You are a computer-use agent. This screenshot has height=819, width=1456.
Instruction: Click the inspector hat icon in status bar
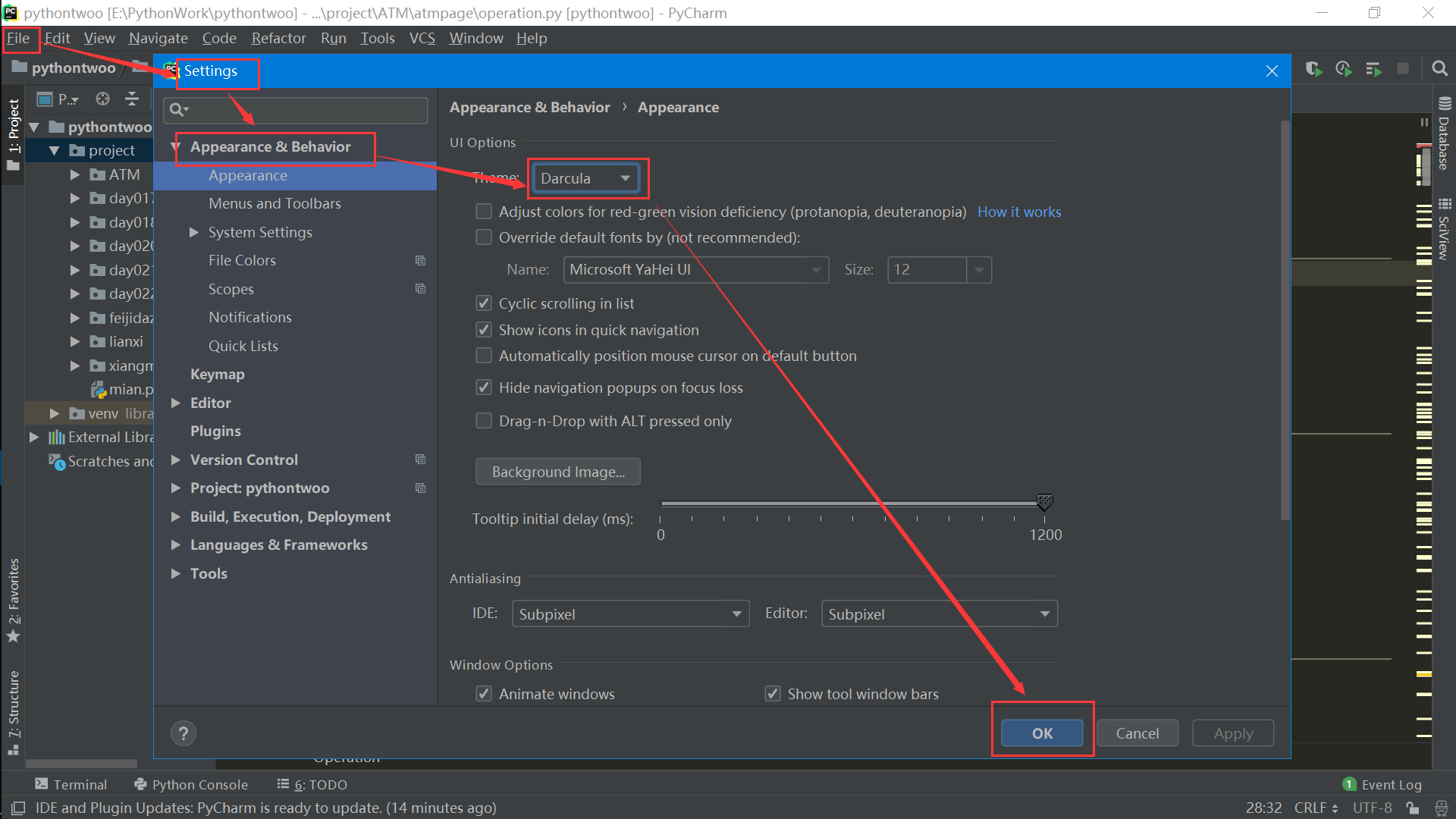pos(1441,808)
